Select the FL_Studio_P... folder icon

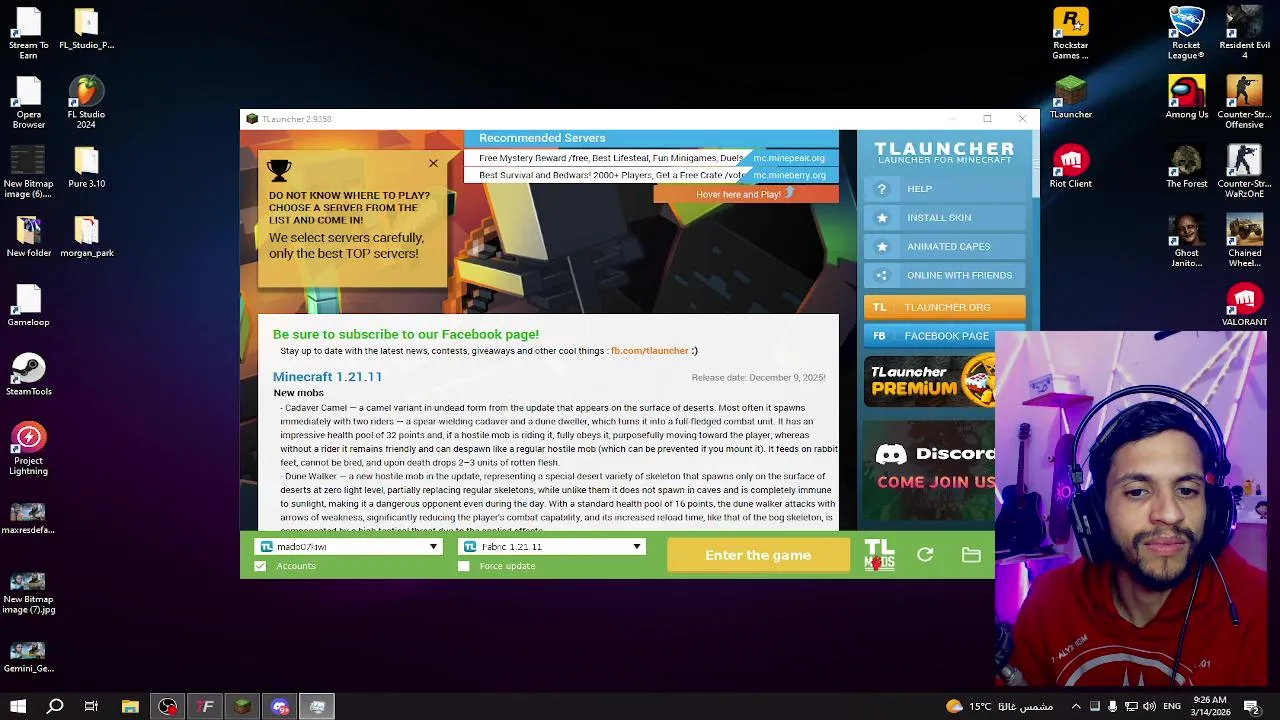coord(86,29)
